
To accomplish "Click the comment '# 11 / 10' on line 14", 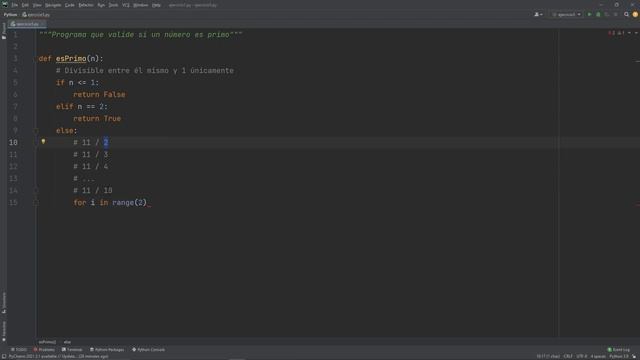I will (x=93, y=191).
